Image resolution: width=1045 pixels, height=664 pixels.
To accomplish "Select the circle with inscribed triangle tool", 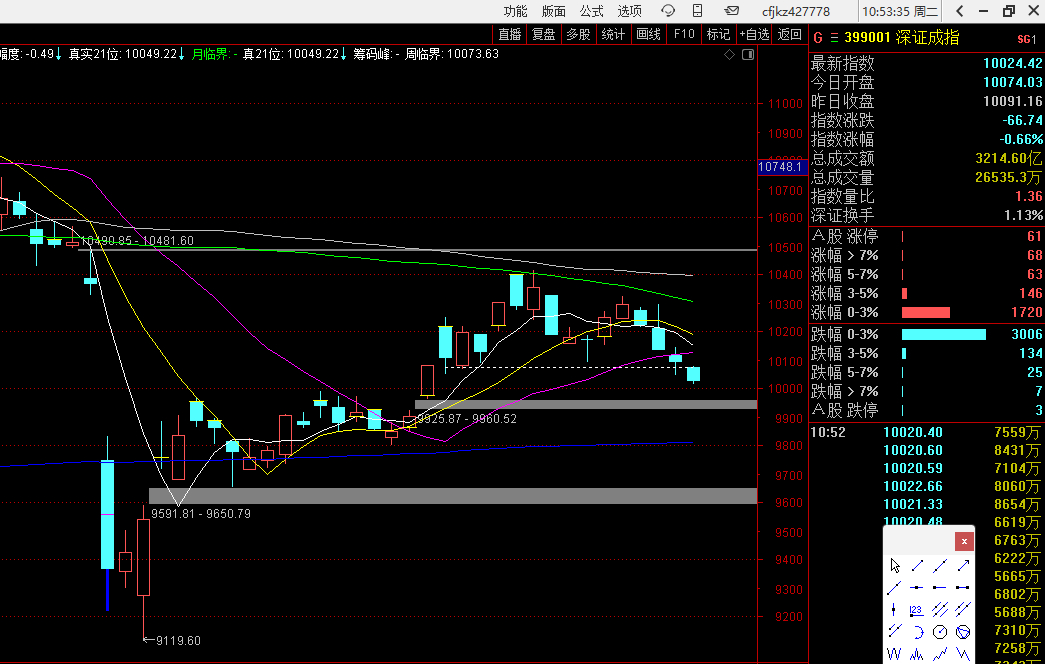I will click(963, 632).
